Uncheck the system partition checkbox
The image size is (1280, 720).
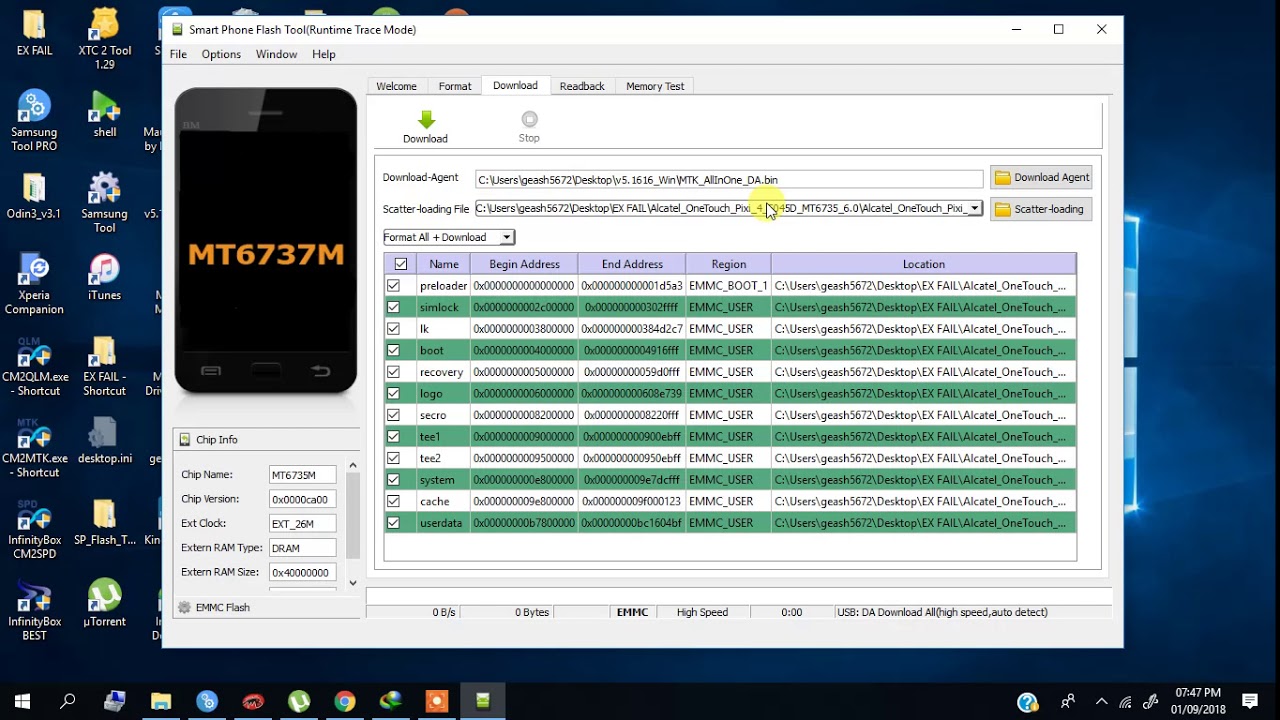[394, 480]
